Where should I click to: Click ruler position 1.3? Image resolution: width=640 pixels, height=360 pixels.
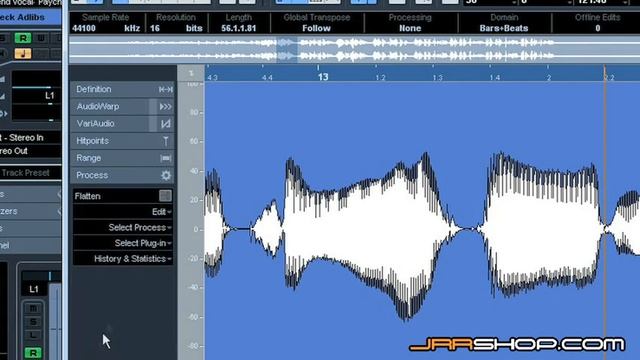(x=437, y=78)
